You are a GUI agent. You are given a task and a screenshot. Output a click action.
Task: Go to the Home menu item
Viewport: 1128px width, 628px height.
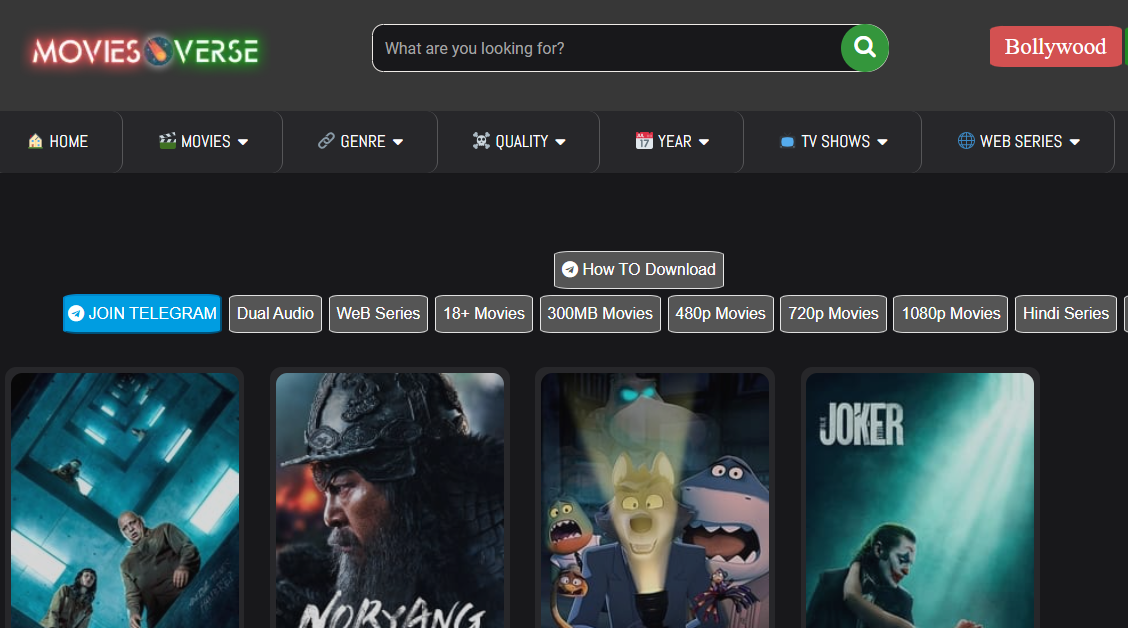59,142
